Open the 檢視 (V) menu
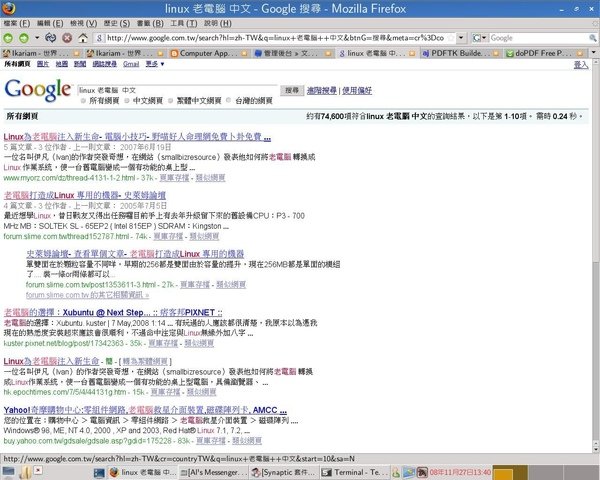This screenshot has height=480, width=600. point(83,23)
